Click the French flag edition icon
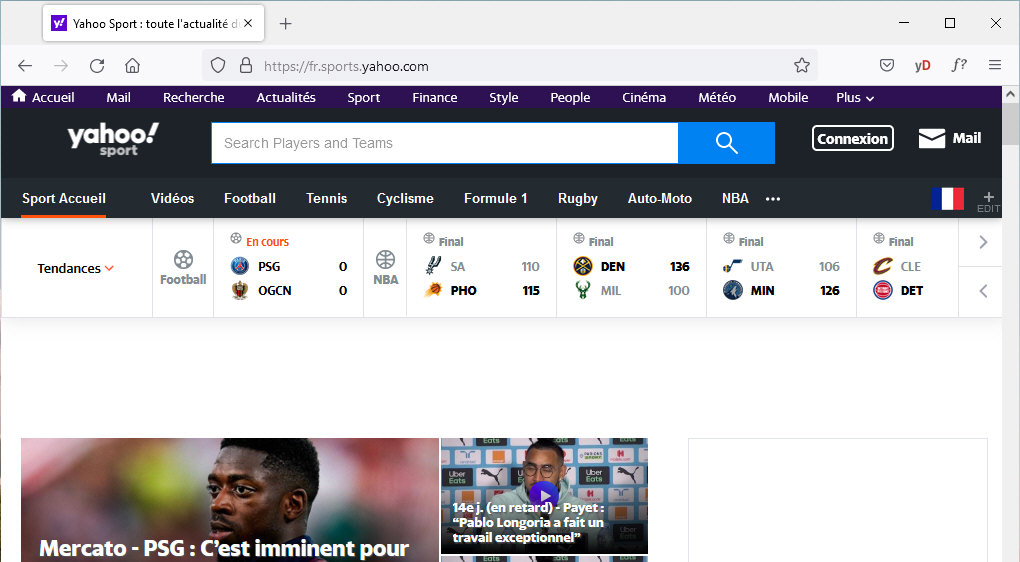 tap(947, 198)
